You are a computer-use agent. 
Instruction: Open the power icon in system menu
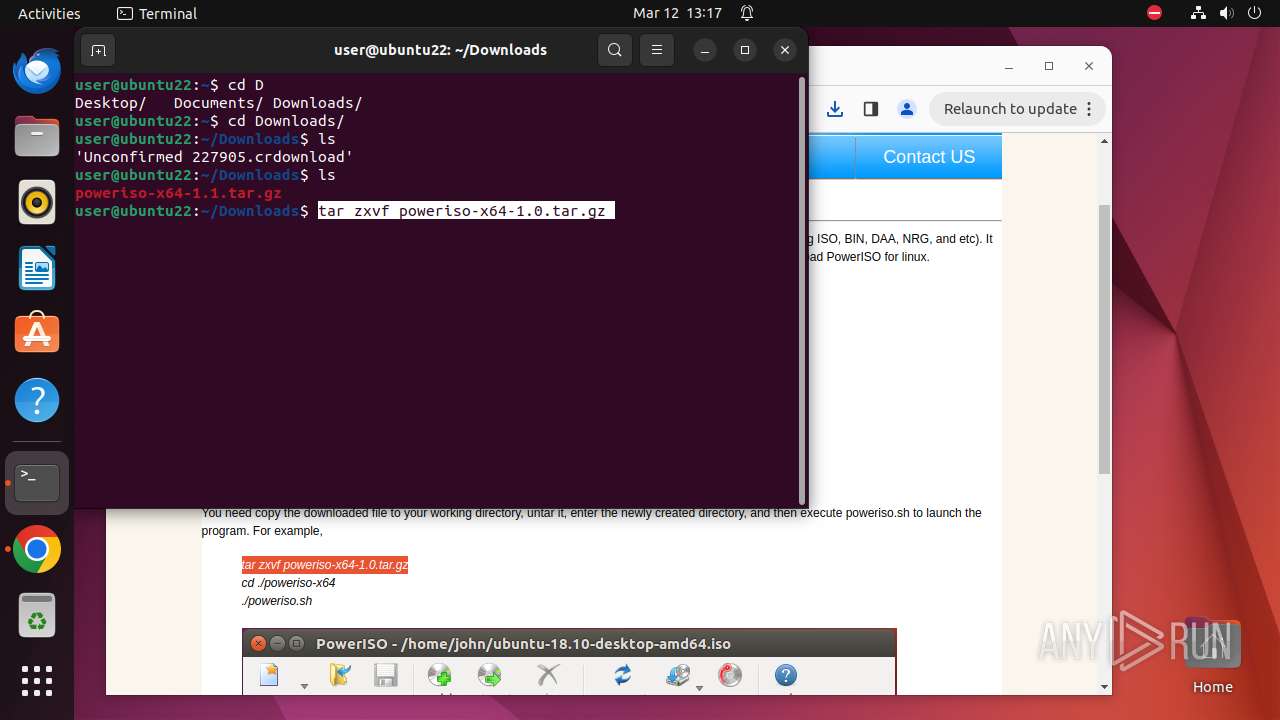click(x=1254, y=13)
